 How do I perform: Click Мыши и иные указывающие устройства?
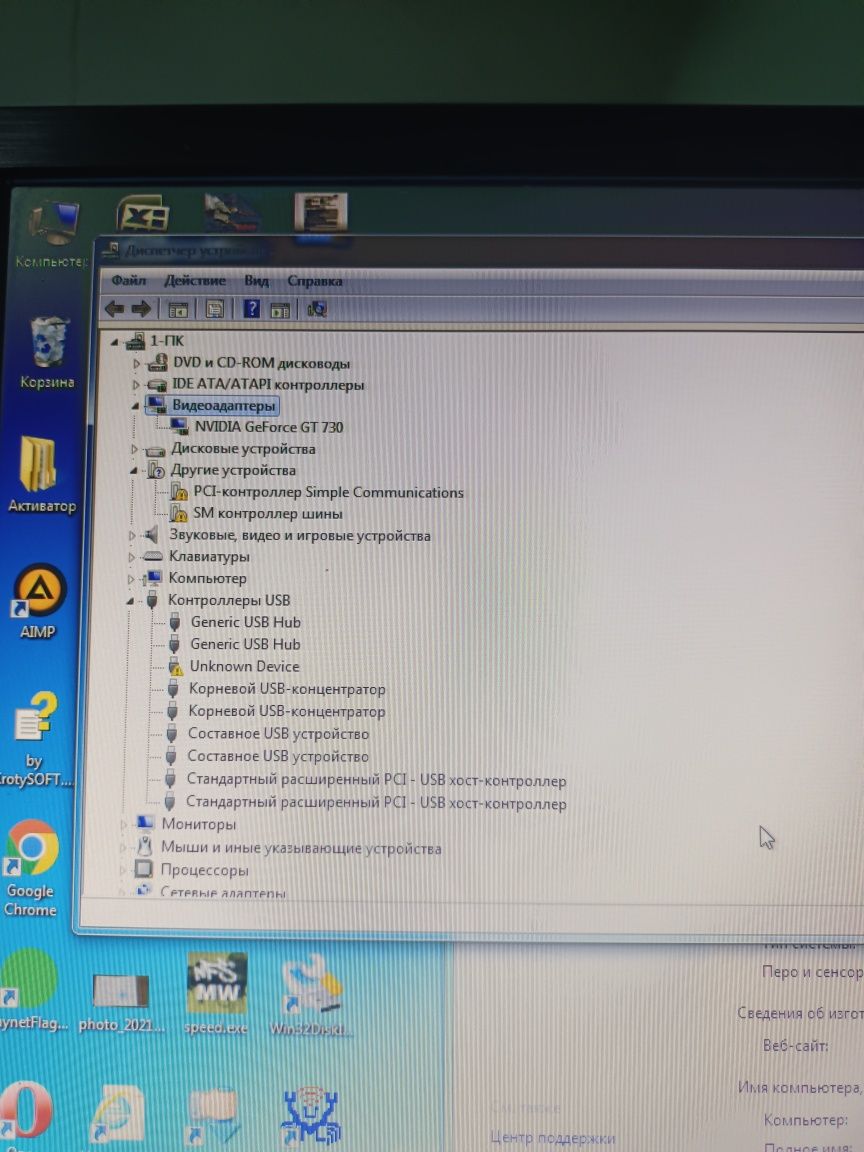coord(301,848)
